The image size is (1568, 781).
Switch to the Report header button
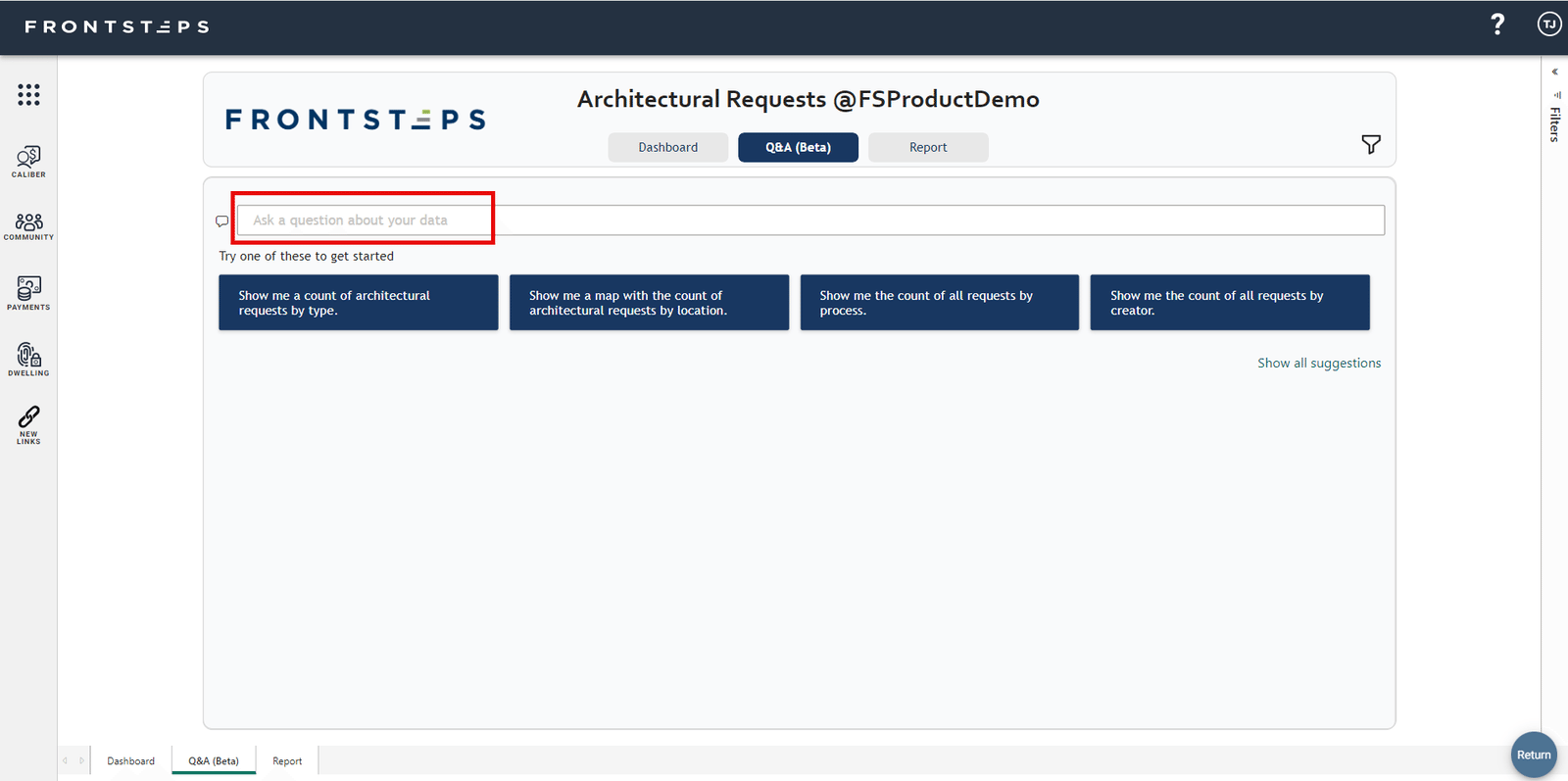point(928,147)
